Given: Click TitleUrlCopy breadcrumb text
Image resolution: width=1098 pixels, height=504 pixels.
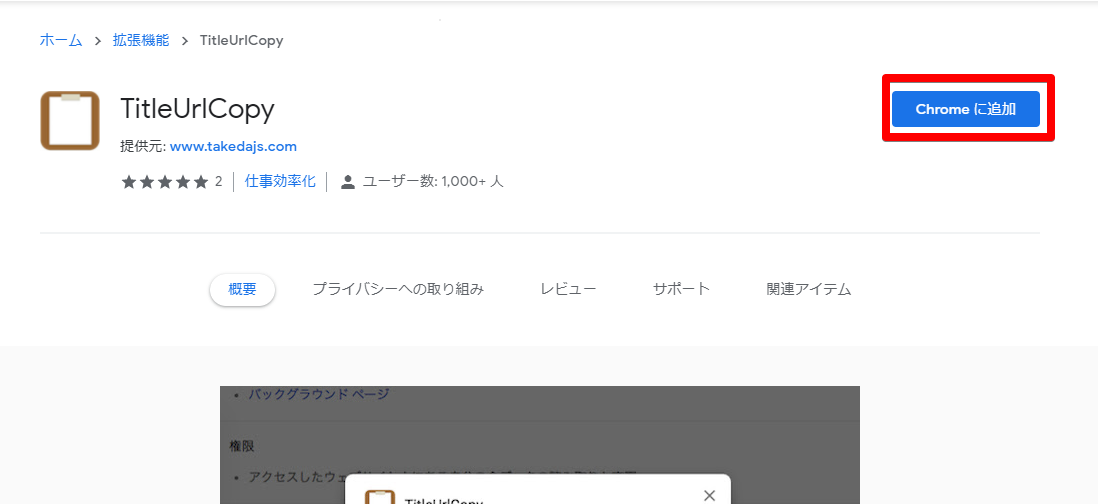Looking at the screenshot, I should [x=242, y=40].
